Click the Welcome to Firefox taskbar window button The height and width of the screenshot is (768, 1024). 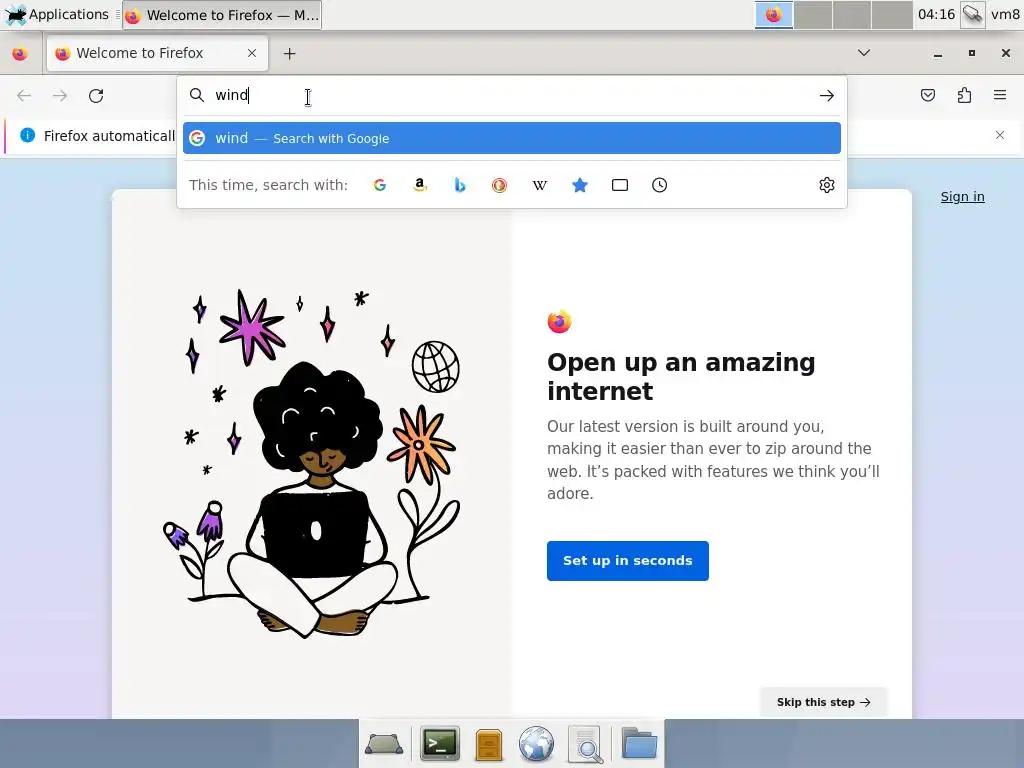(x=222, y=15)
